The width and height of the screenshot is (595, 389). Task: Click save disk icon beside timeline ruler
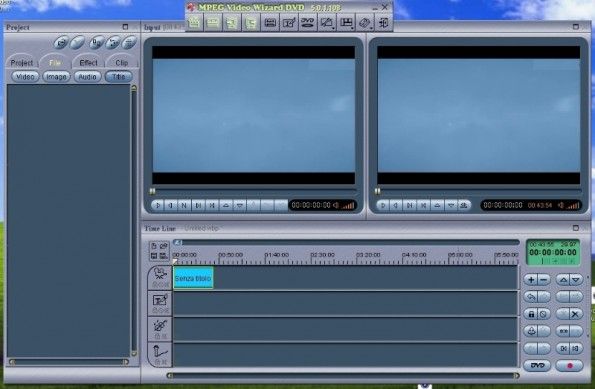pos(154,256)
